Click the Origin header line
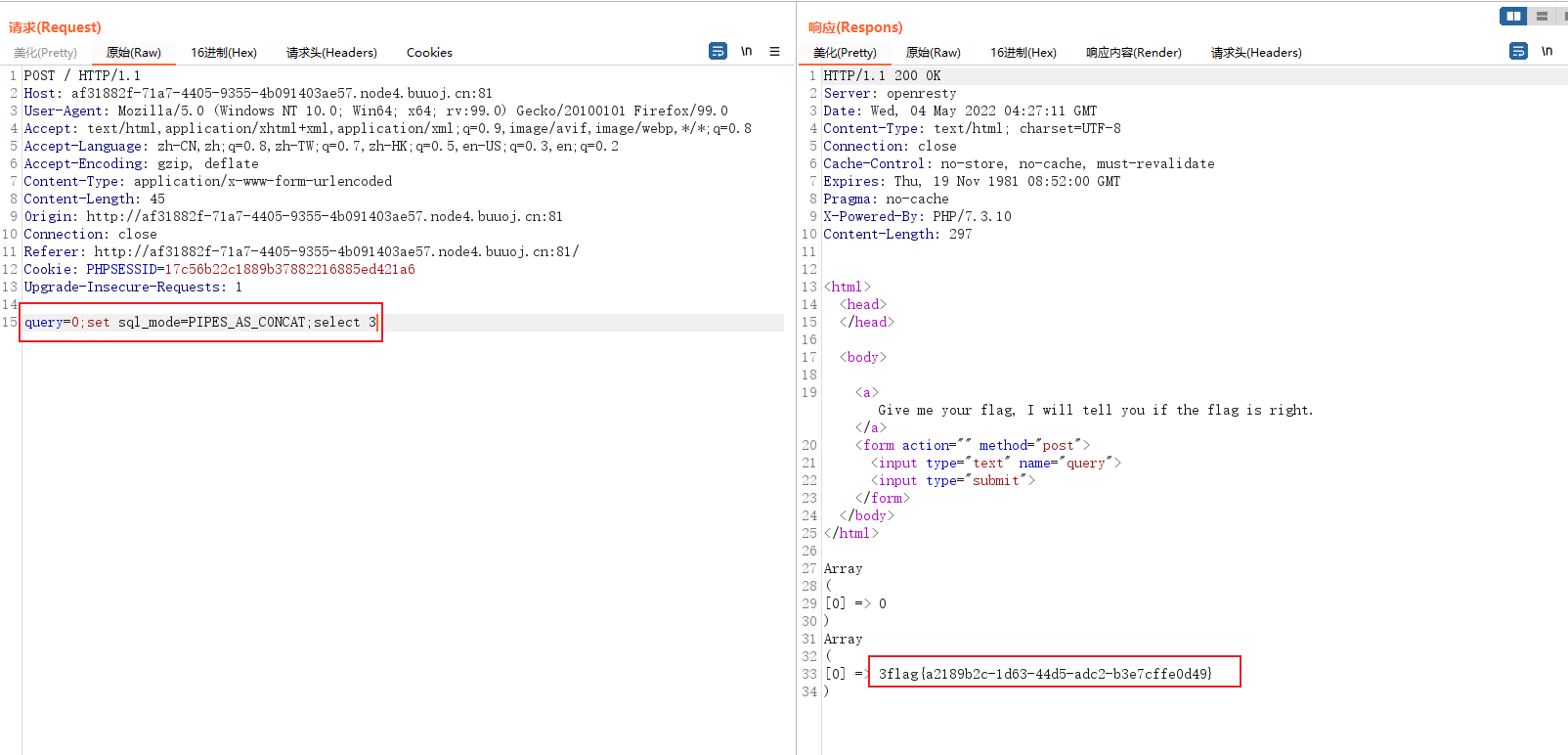Image resolution: width=1568 pixels, height=755 pixels. [x=293, y=216]
